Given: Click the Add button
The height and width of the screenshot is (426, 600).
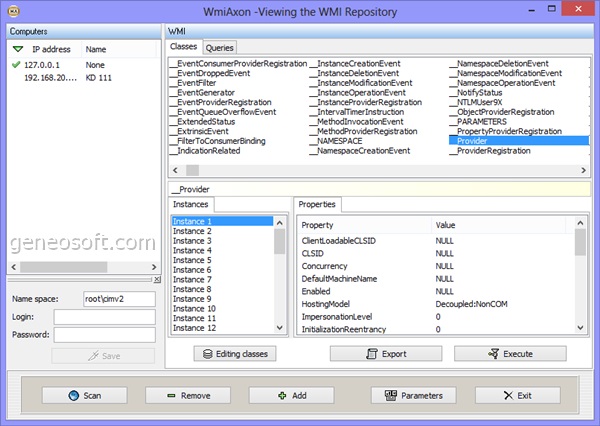Looking at the screenshot, I should pyautogui.click(x=292, y=395).
